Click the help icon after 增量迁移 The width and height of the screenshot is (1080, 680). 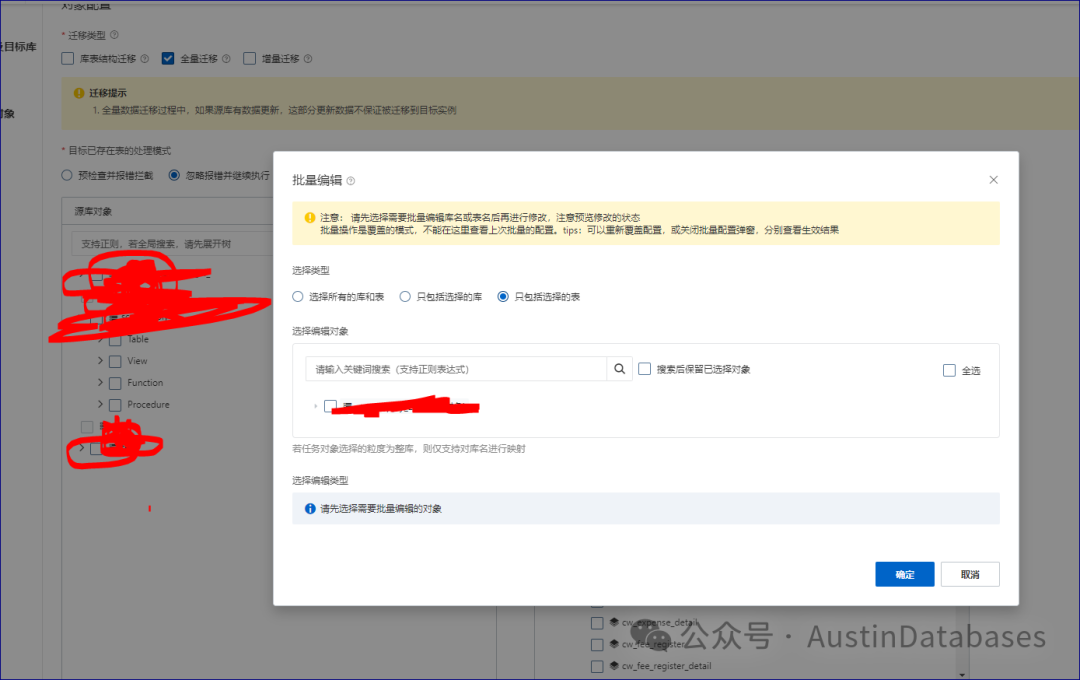[x=308, y=59]
